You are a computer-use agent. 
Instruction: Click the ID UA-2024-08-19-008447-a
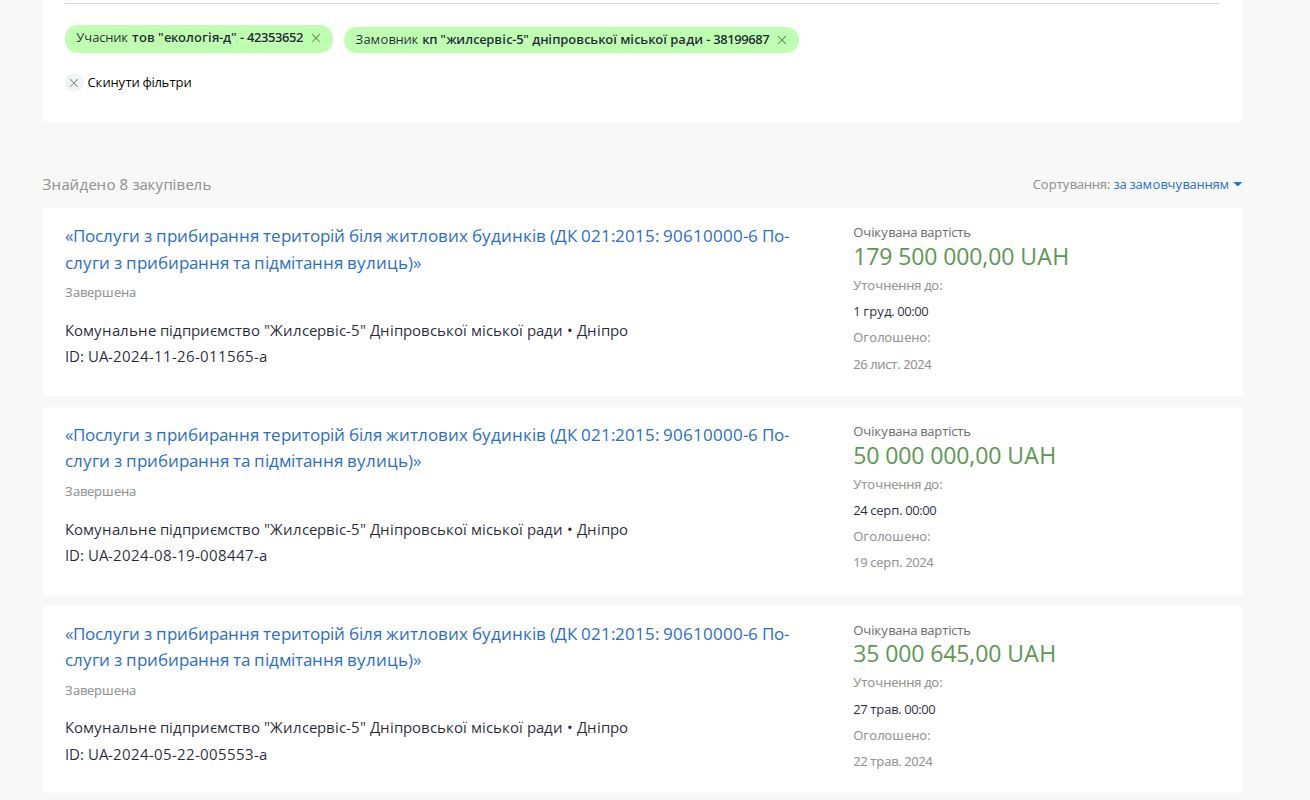tap(166, 556)
